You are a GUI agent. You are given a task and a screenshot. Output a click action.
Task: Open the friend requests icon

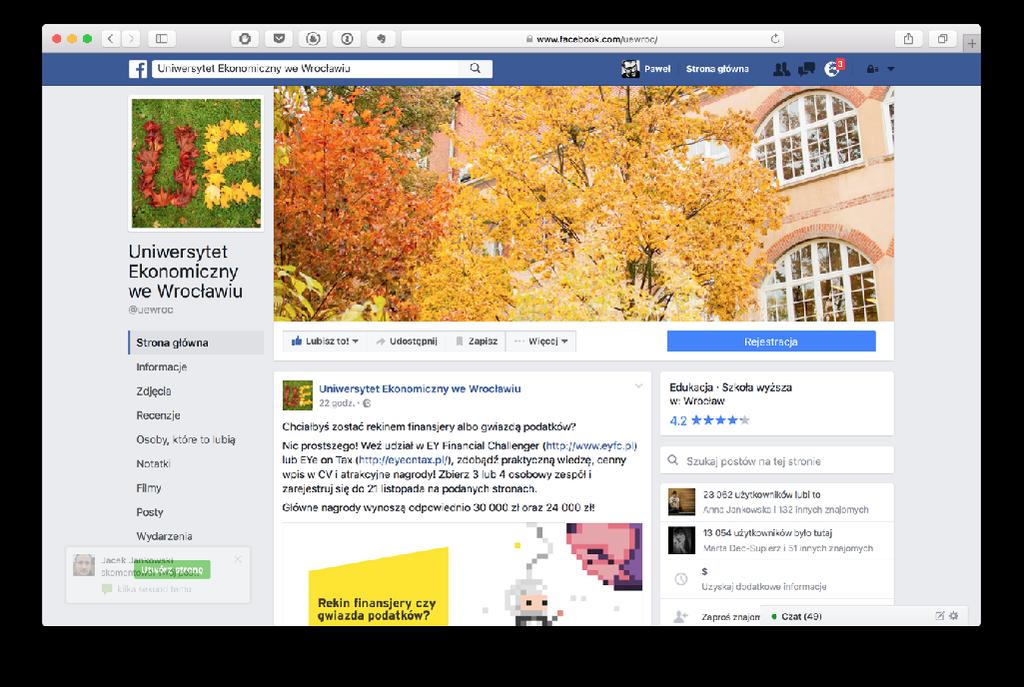point(781,69)
